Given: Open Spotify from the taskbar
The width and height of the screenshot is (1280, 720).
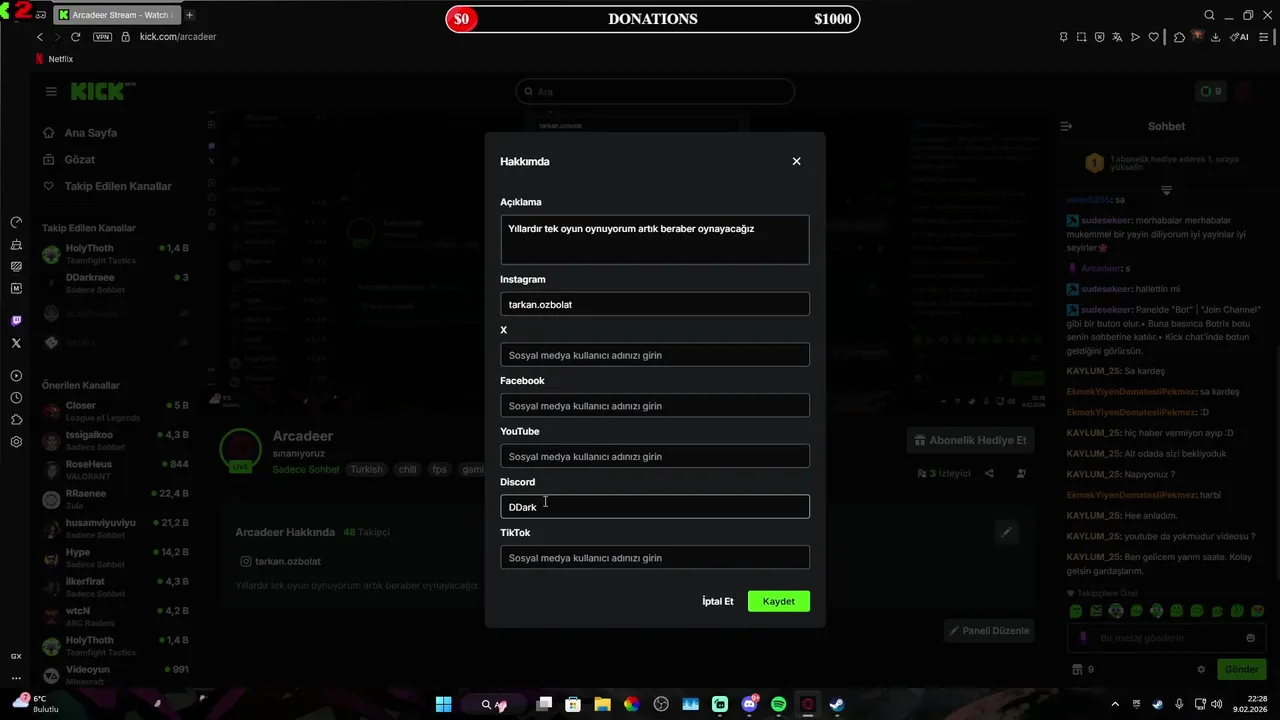Looking at the screenshot, I should [x=778, y=704].
